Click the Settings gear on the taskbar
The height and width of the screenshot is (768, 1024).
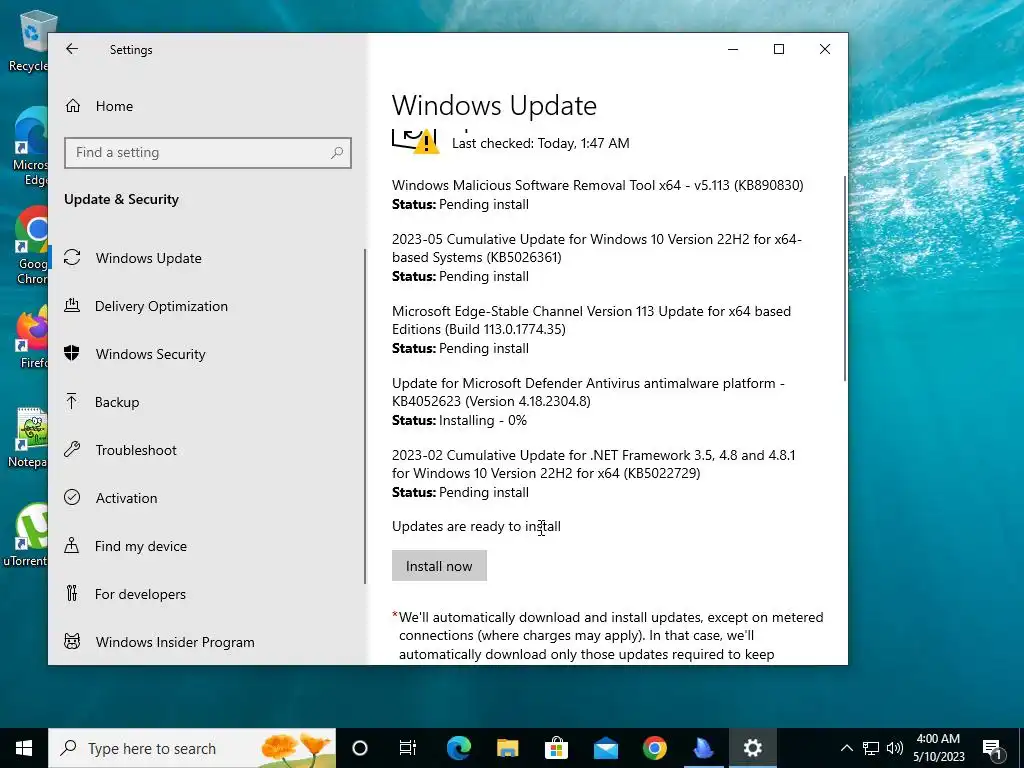(x=752, y=748)
